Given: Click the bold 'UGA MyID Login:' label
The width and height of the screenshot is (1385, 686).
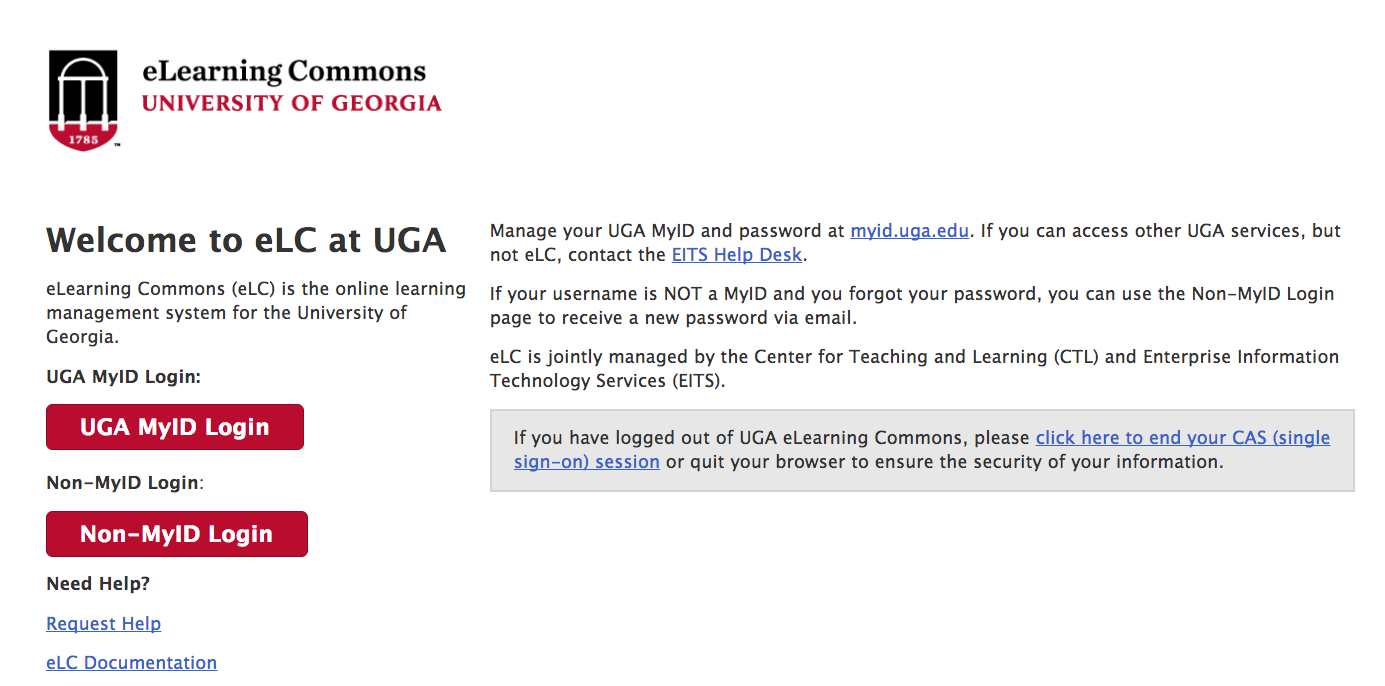Looking at the screenshot, I should click(x=124, y=377).
